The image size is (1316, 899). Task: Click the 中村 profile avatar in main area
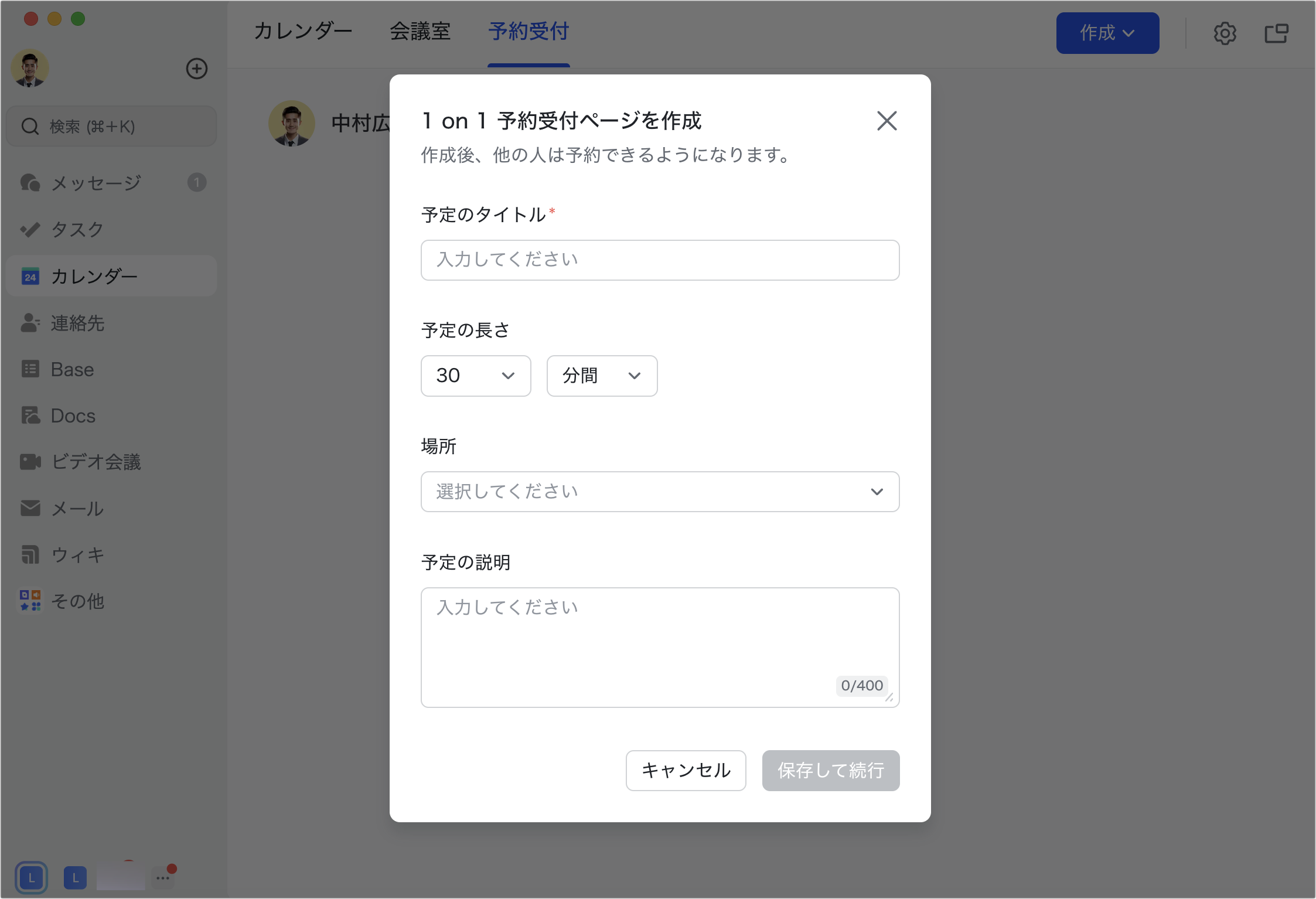(291, 123)
